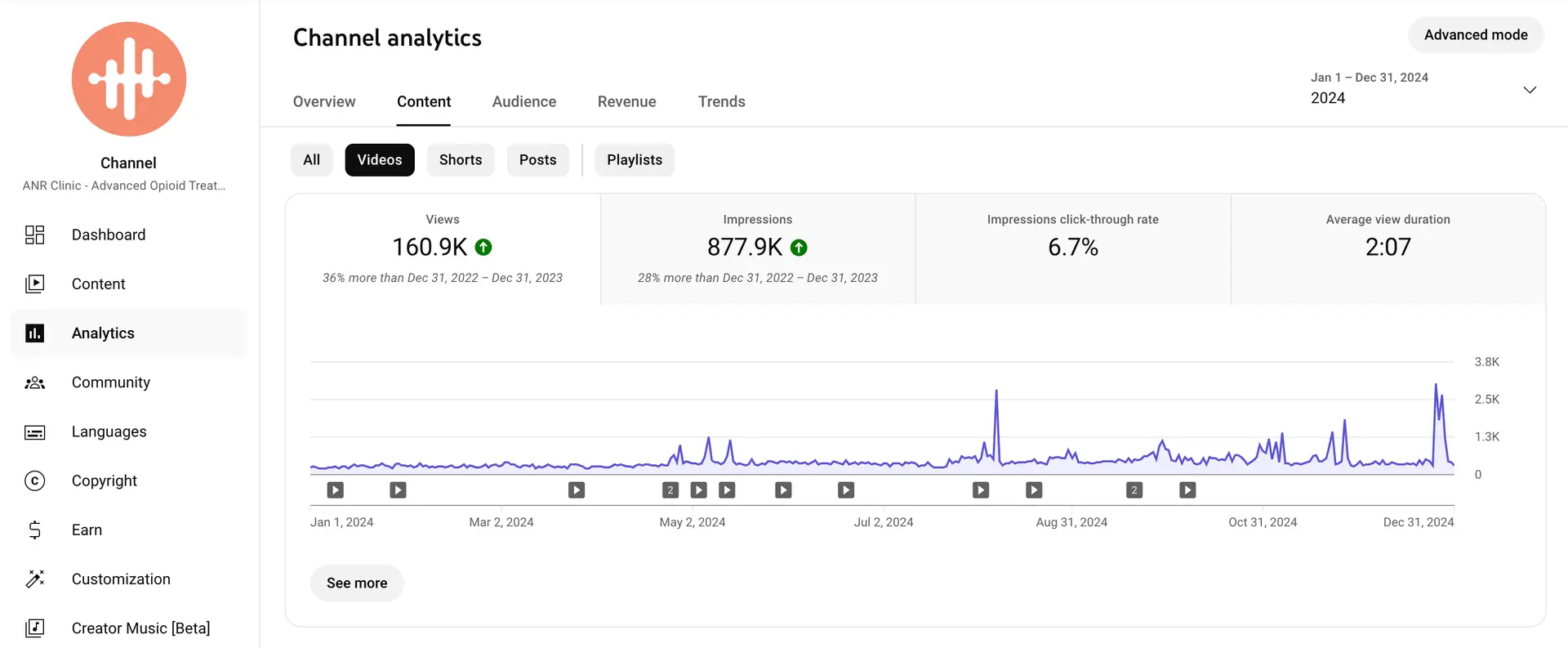This screenshot has width=1568, height=648.
Task: Click the Languages subtitles icon
Action: (x=34, y=432)
